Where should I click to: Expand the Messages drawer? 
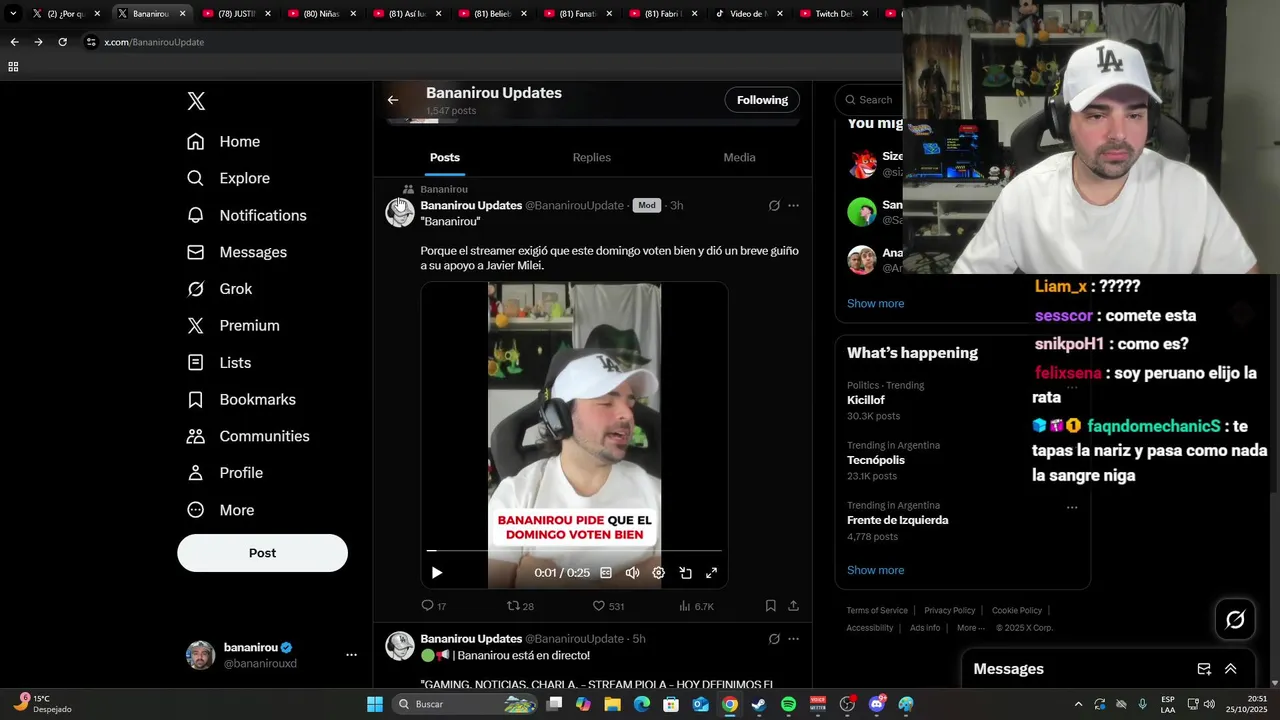tap(1231, 669)
